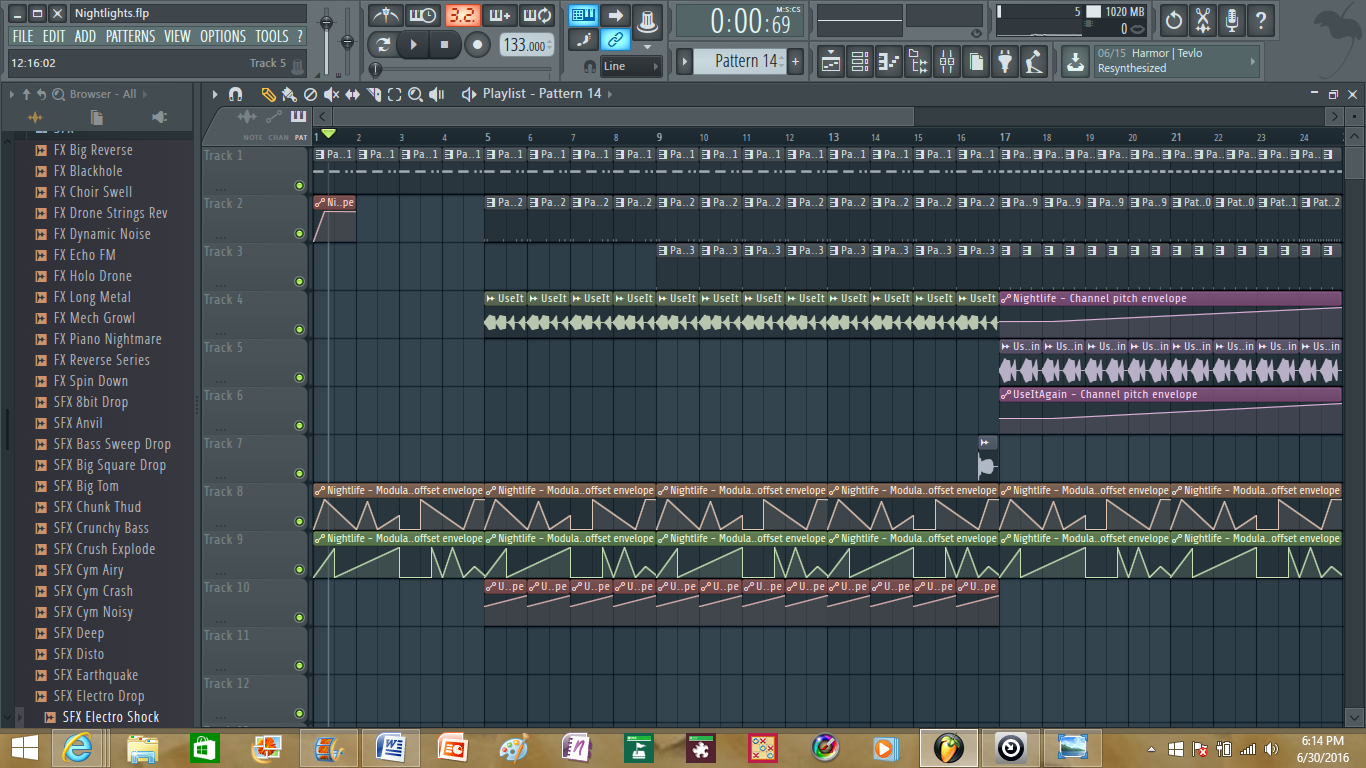1366x768 pixels.
Task: Open the Line snap dropdown
Action: click(631, 66)
